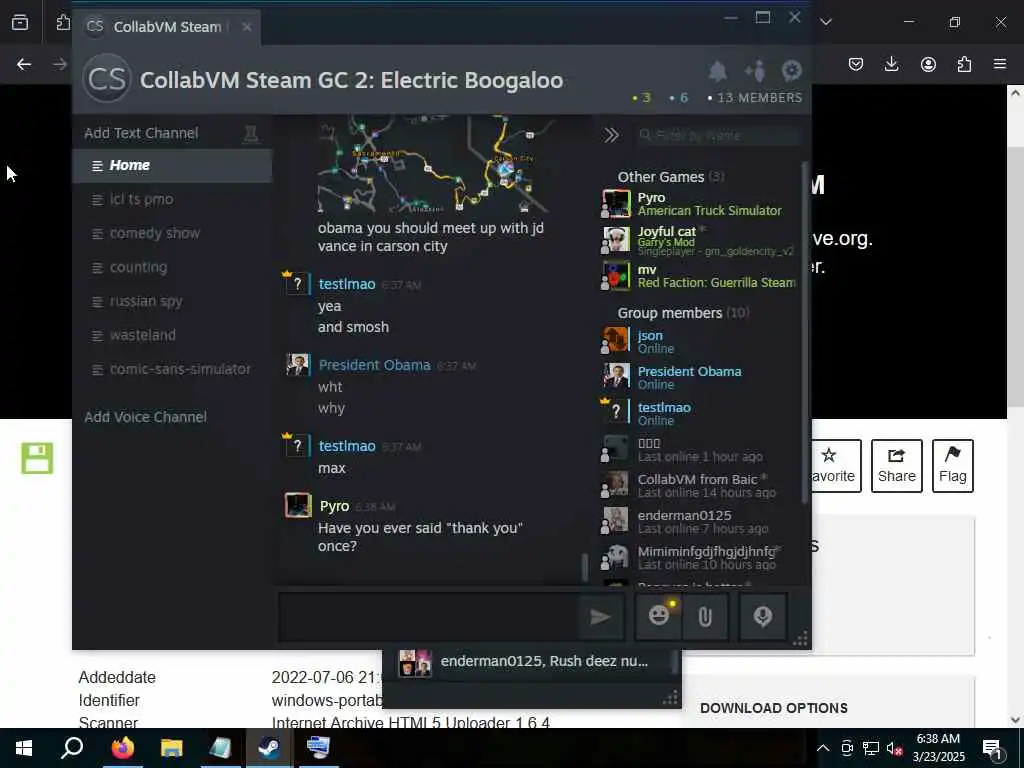Click the browser Pocket save icon
The width and height of the screenshot is (1024, 768).
click(856, 64)
